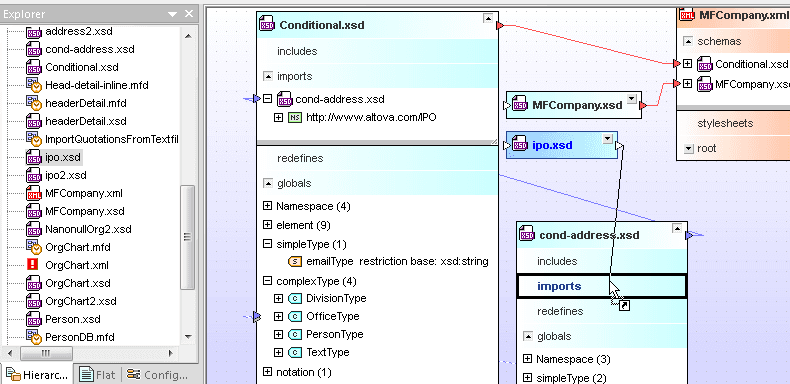The height and width of the screenshot is (384, 790).
Task: Collapse globals section in Conditional.xsd
Action: coord(269,183)
